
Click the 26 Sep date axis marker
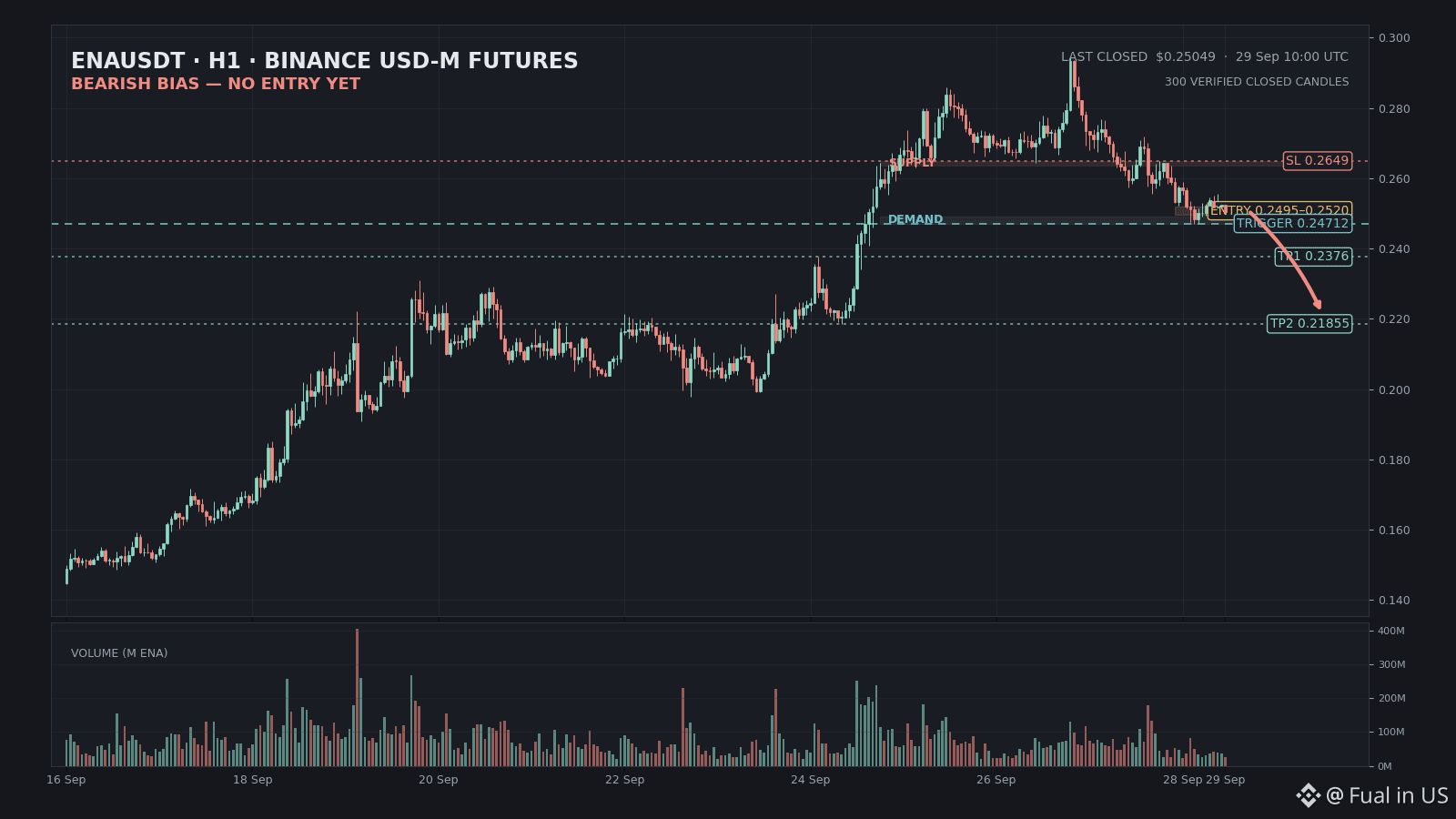(x=996, y=780)
